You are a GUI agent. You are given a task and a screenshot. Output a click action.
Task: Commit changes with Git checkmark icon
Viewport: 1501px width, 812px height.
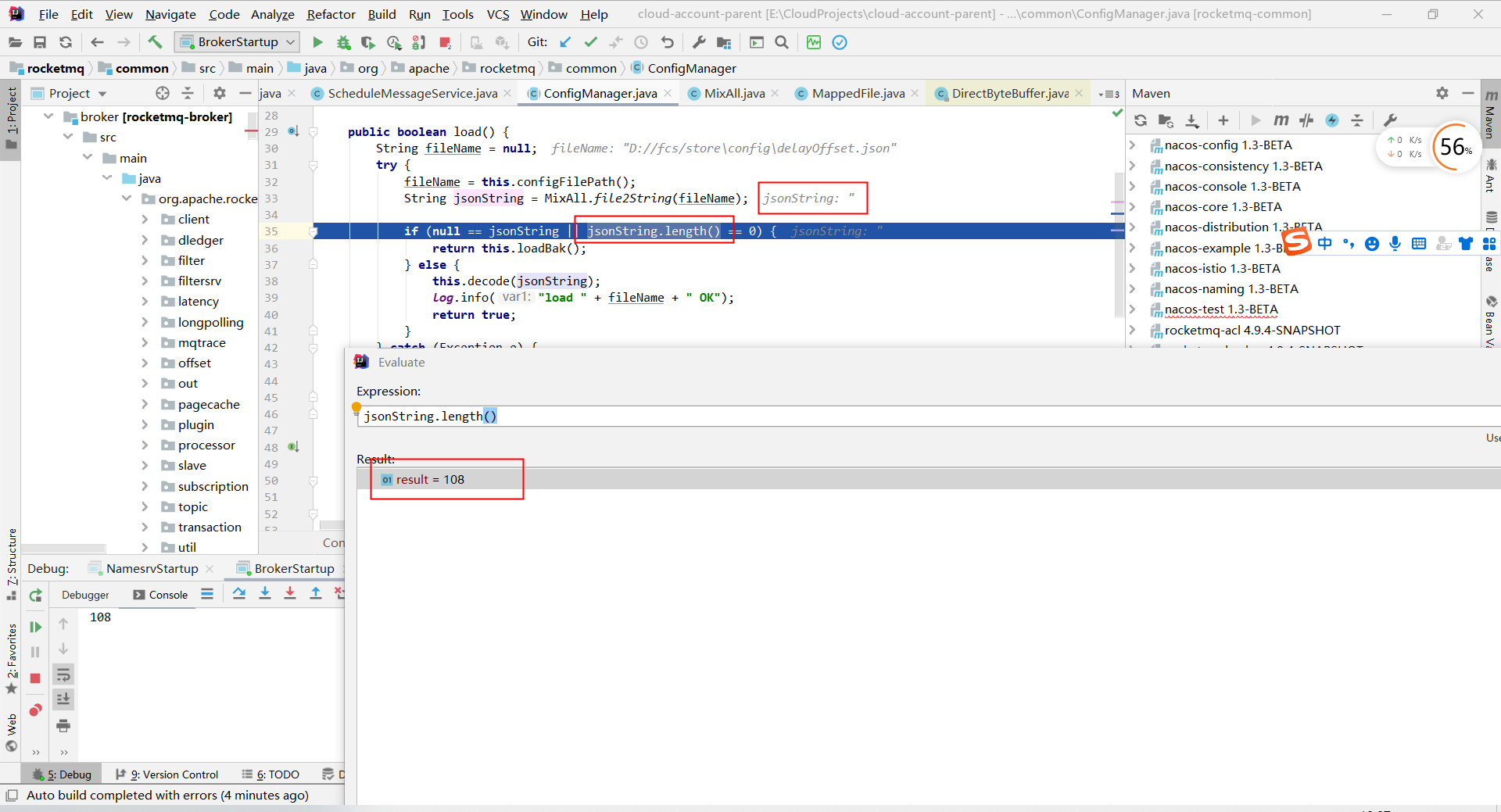point(591,42)
